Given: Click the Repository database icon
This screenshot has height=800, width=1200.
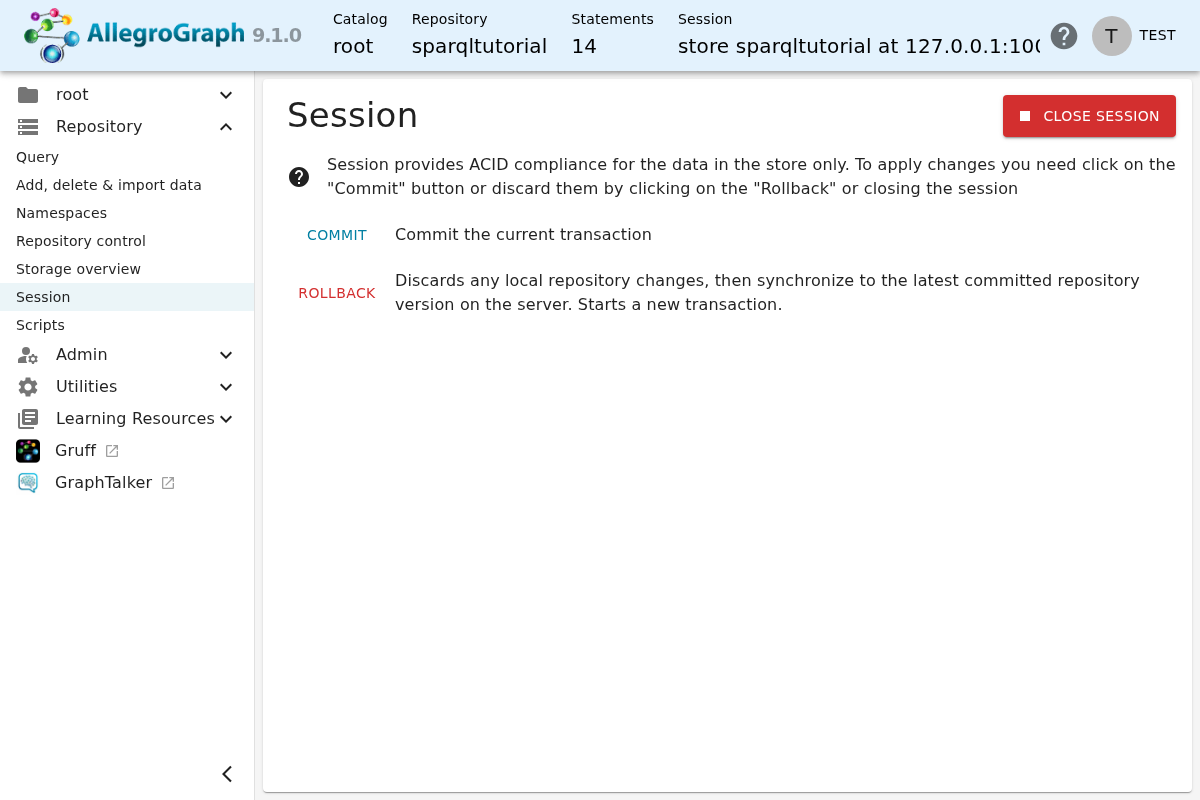Looking at the screenshot, I should click(28, 127).
